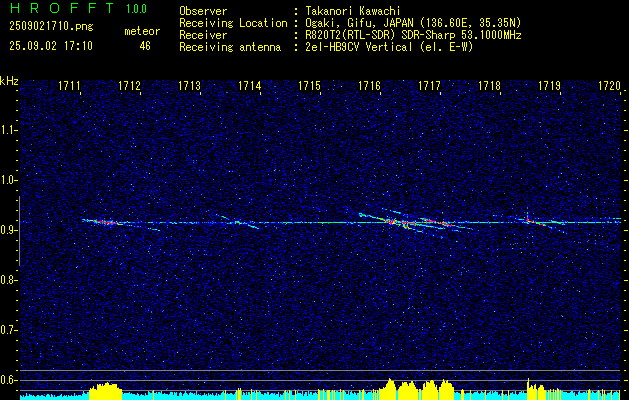Click time marker 1713

[189, 86]
